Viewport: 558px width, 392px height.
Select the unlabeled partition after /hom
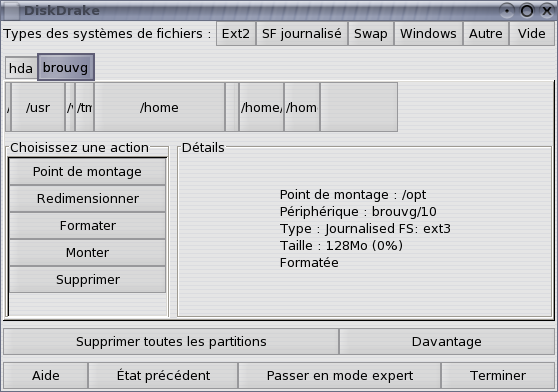[359, 107]
